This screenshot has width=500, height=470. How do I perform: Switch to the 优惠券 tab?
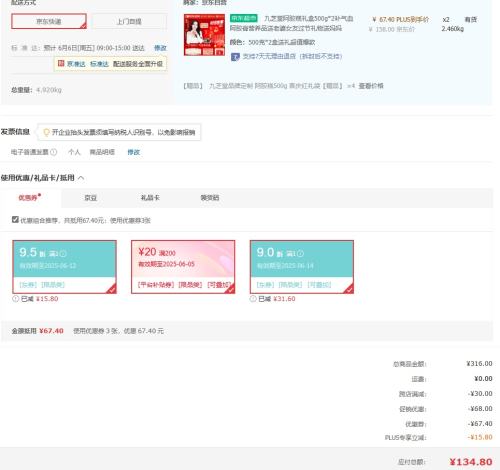(x=30, y=197)
